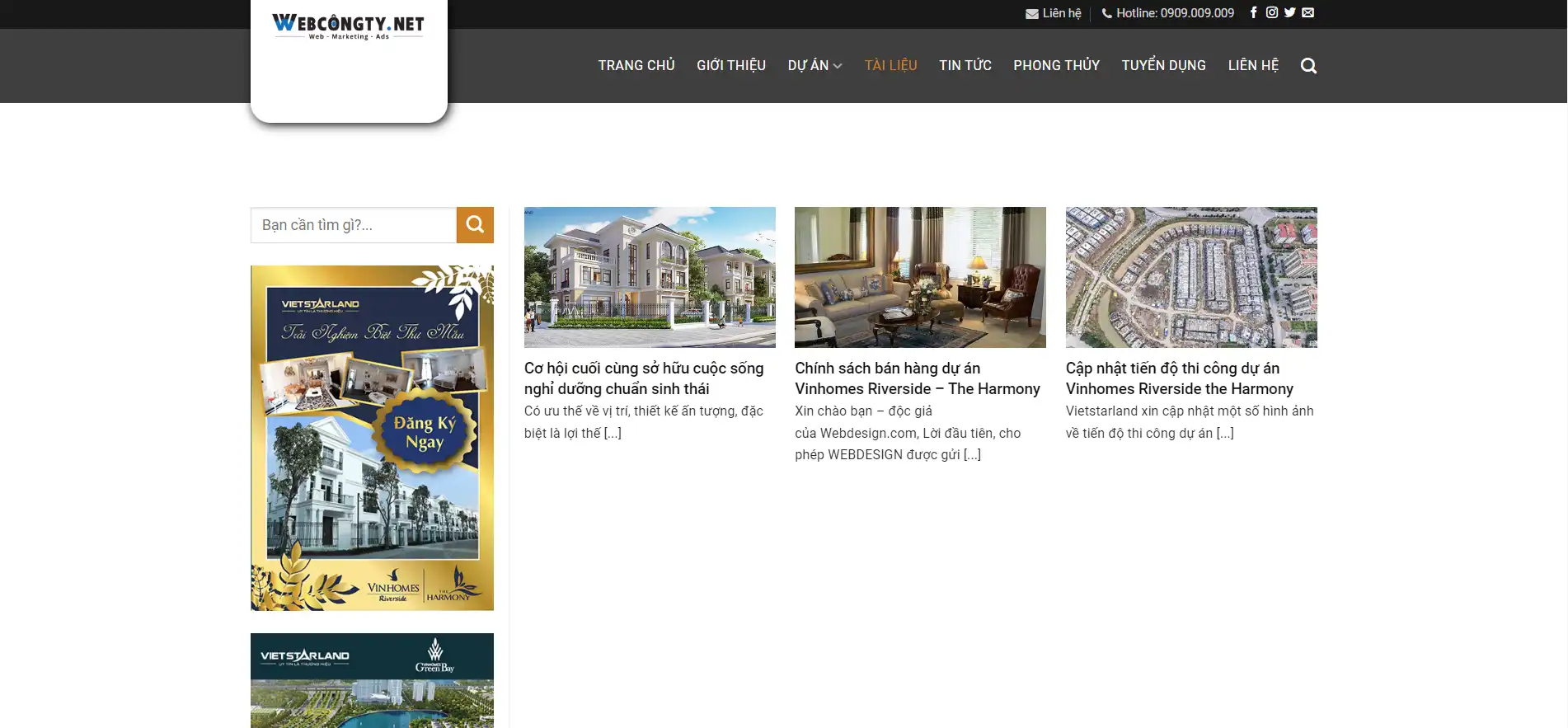Select the TÀI LIỆU menu item
The width and height of the screenshot is (1568, 728).
point(890,66)
